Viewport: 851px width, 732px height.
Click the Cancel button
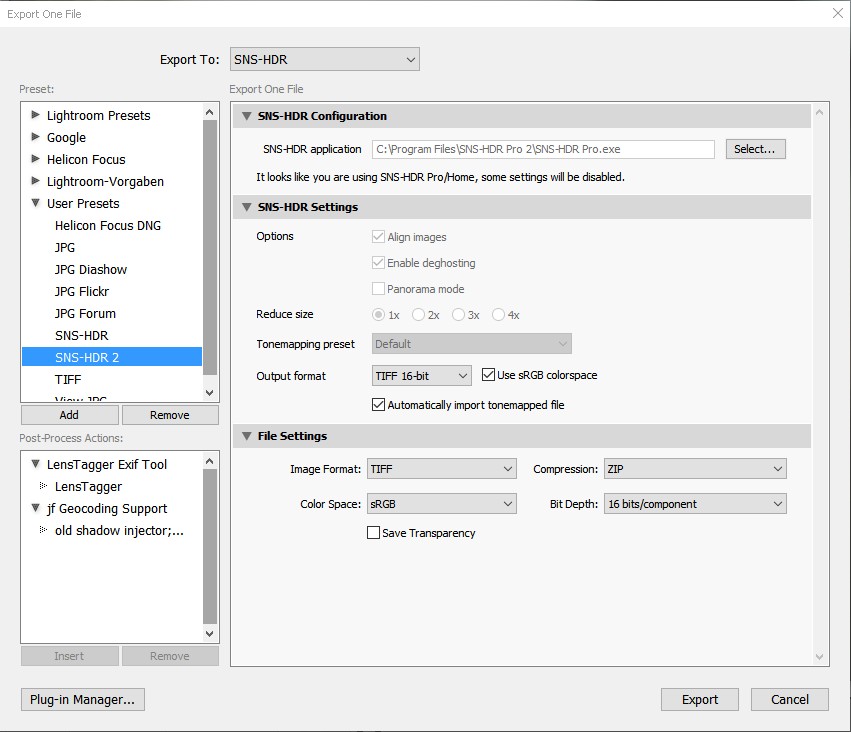point(790,699)
